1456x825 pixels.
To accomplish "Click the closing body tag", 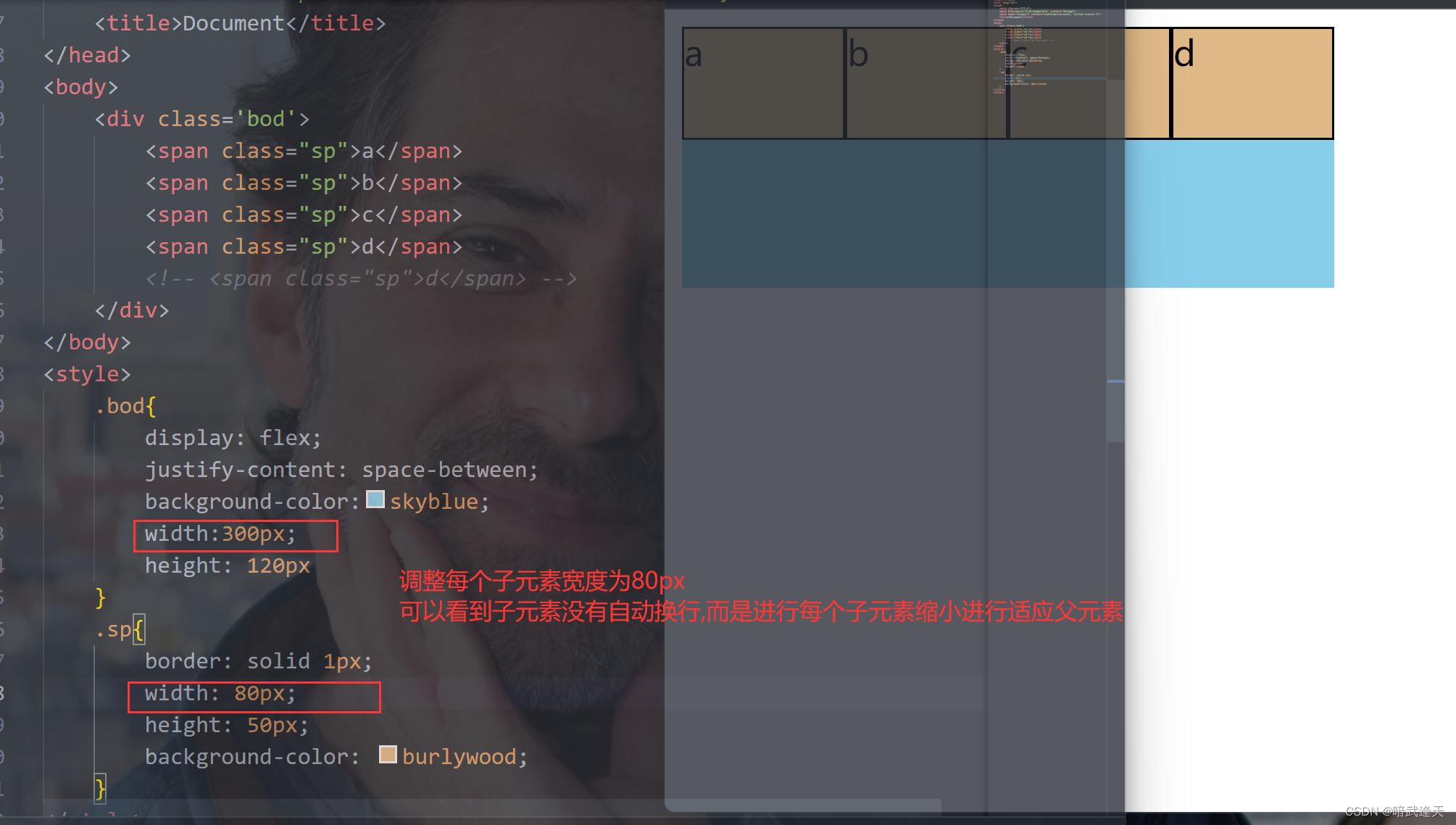I will [x=87, y=342].
